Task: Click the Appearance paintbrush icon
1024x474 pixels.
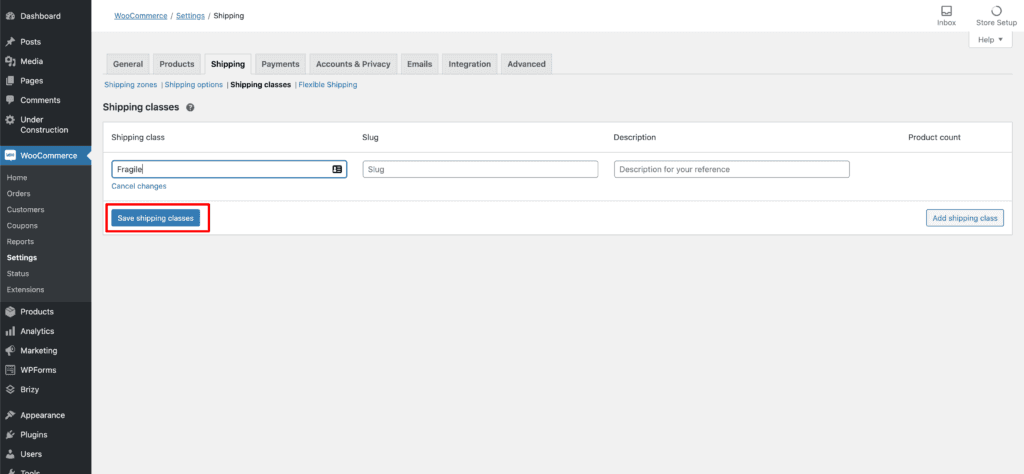Action: pos(10,415)
